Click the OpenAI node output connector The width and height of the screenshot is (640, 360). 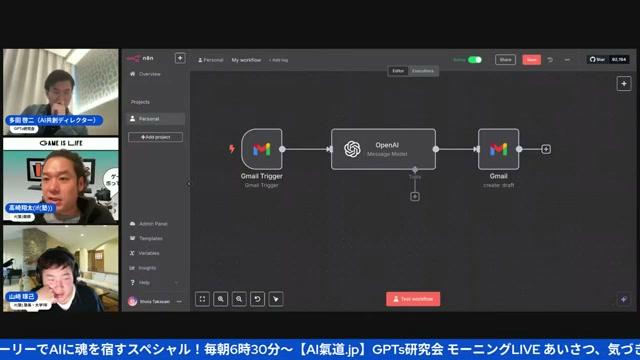tap(436, 149)
